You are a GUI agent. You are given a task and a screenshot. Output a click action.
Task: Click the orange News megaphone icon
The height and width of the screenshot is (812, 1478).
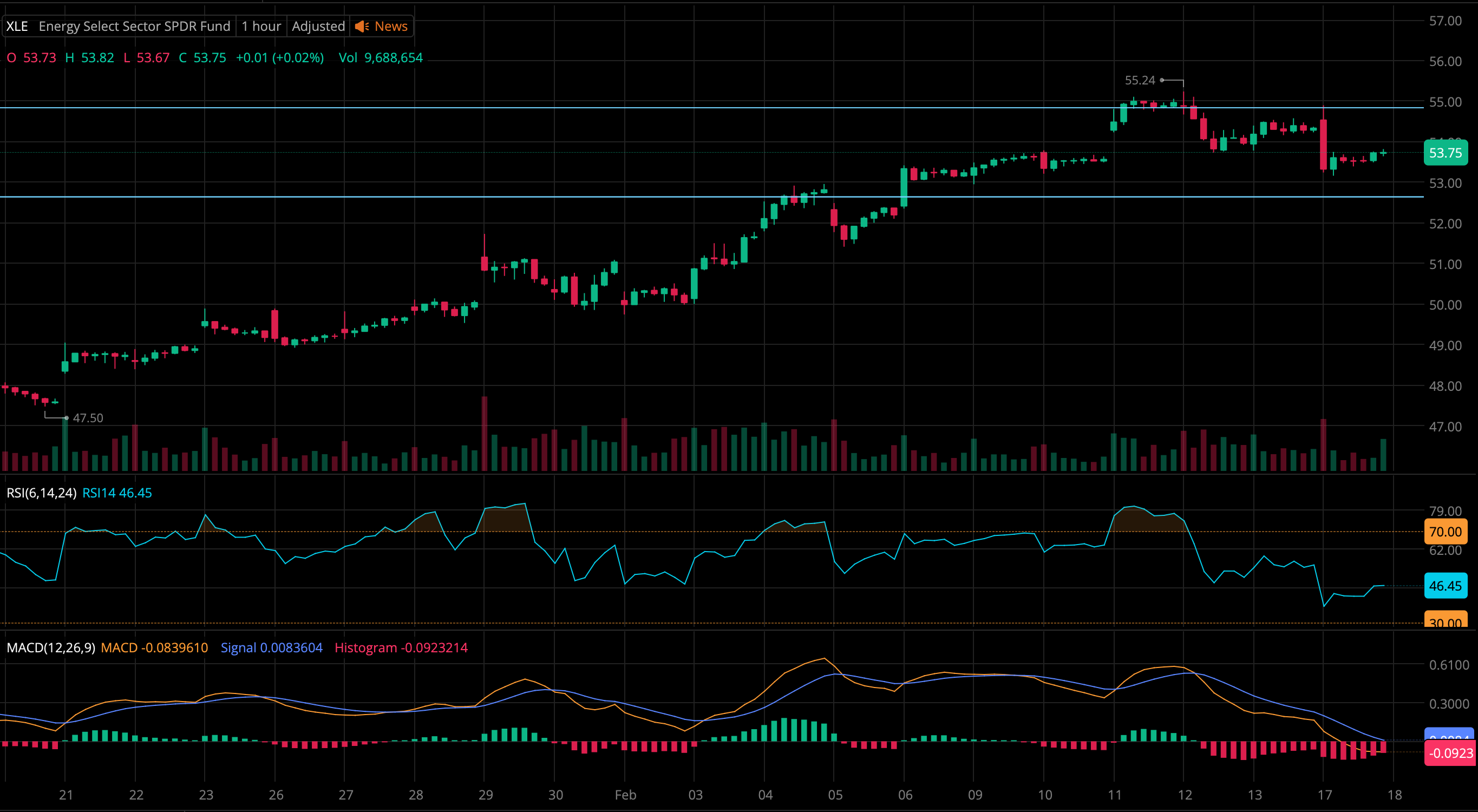pyautogui.click(x=362, y=27)
